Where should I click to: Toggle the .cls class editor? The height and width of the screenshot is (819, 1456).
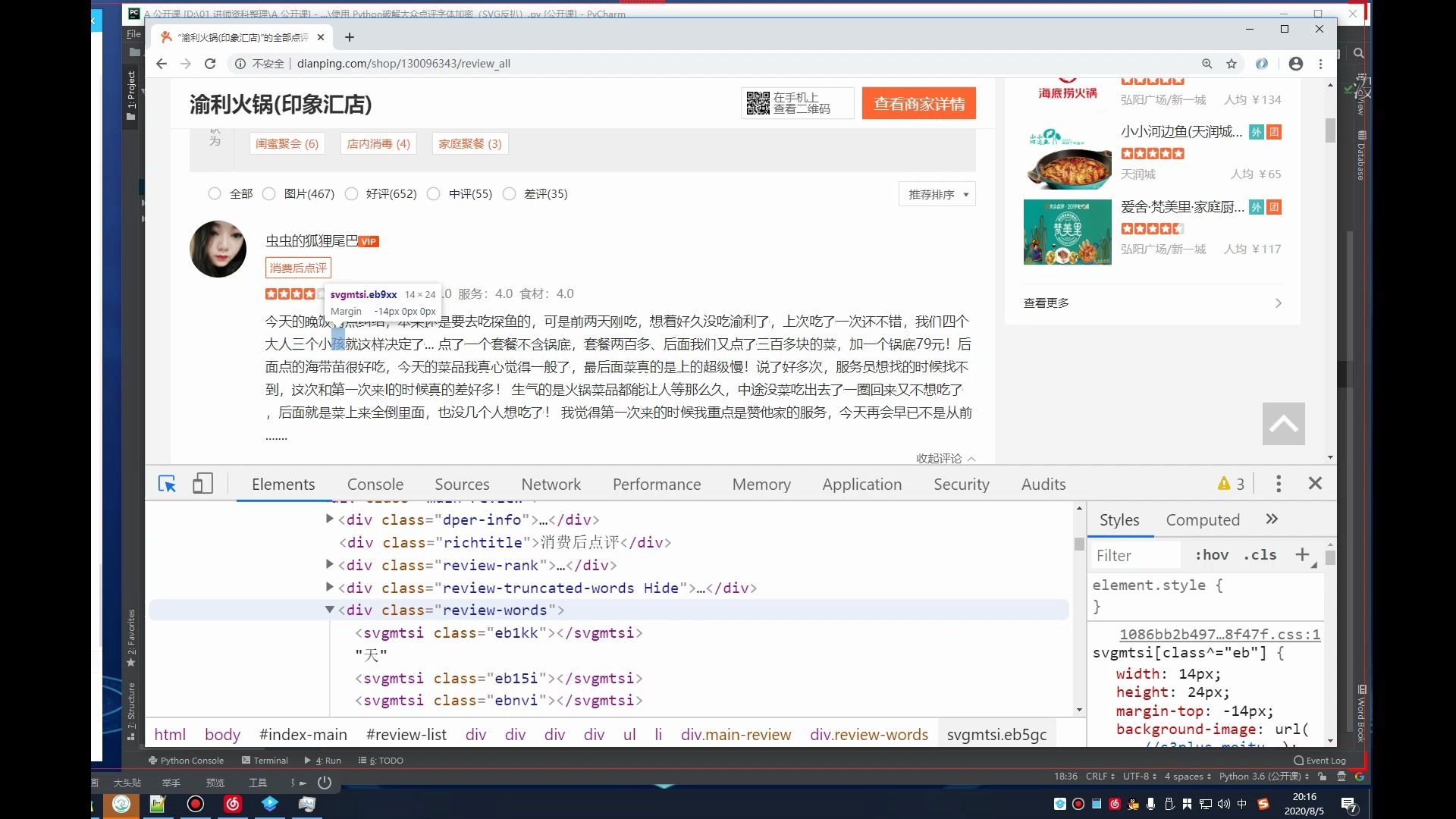coord(1260,555)
